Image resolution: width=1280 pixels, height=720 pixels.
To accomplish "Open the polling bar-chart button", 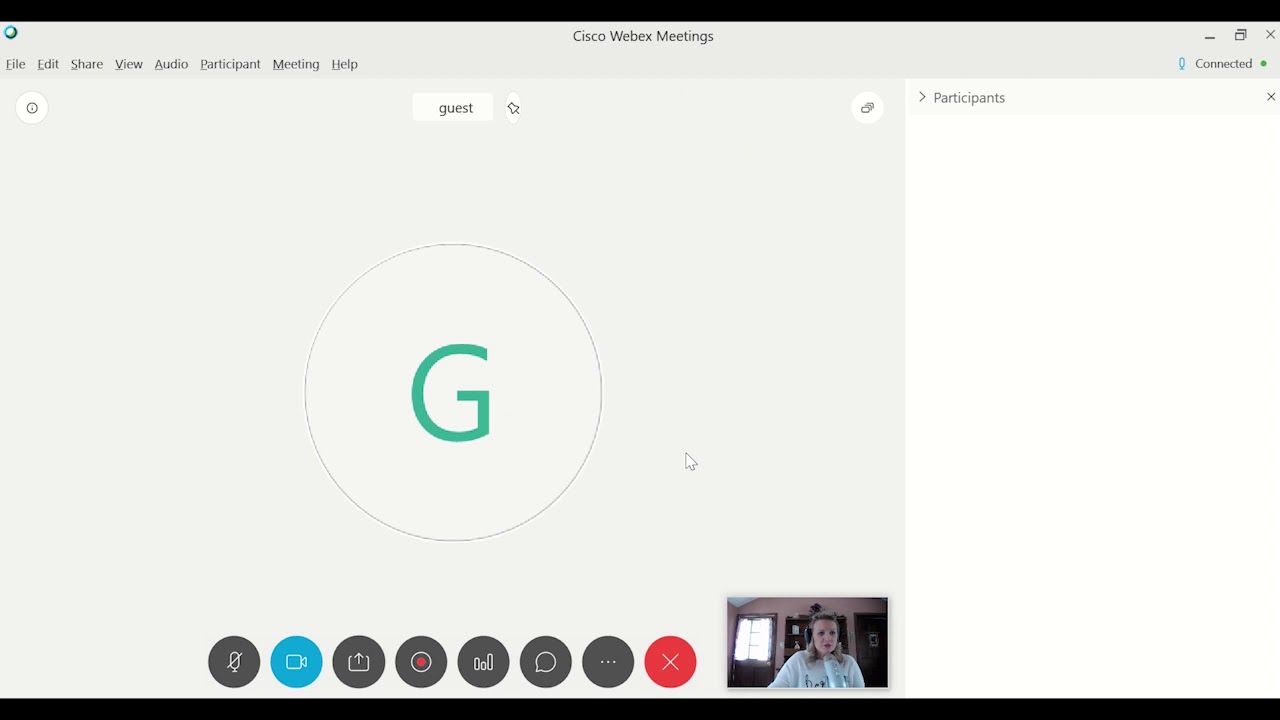I will pos(483,662).
